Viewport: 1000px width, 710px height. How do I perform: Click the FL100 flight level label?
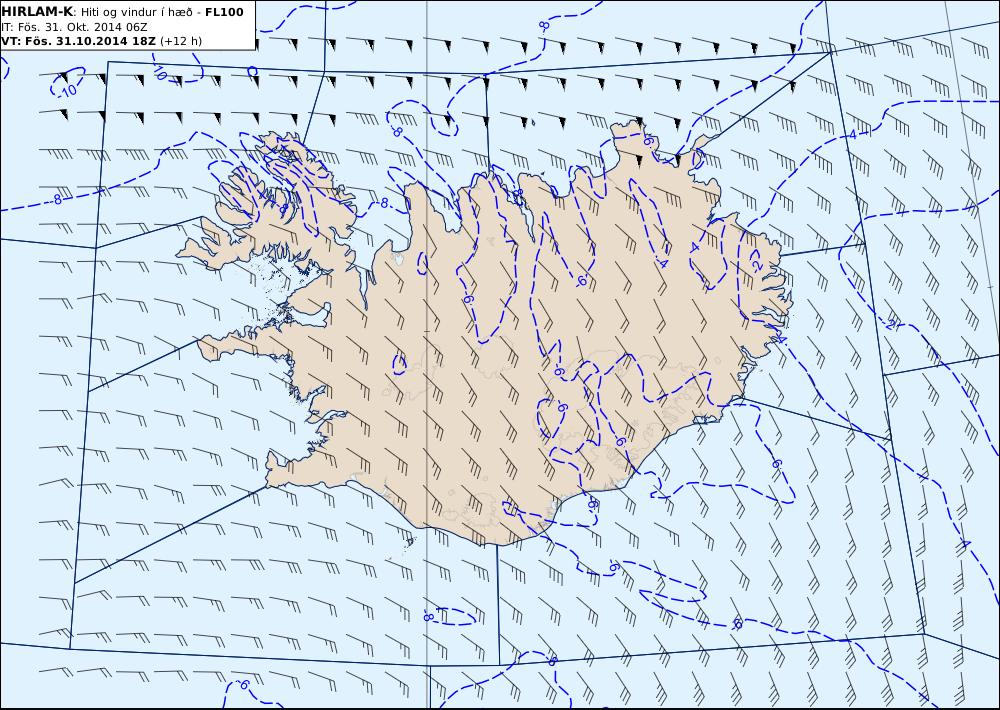click(x=224, y=12)
